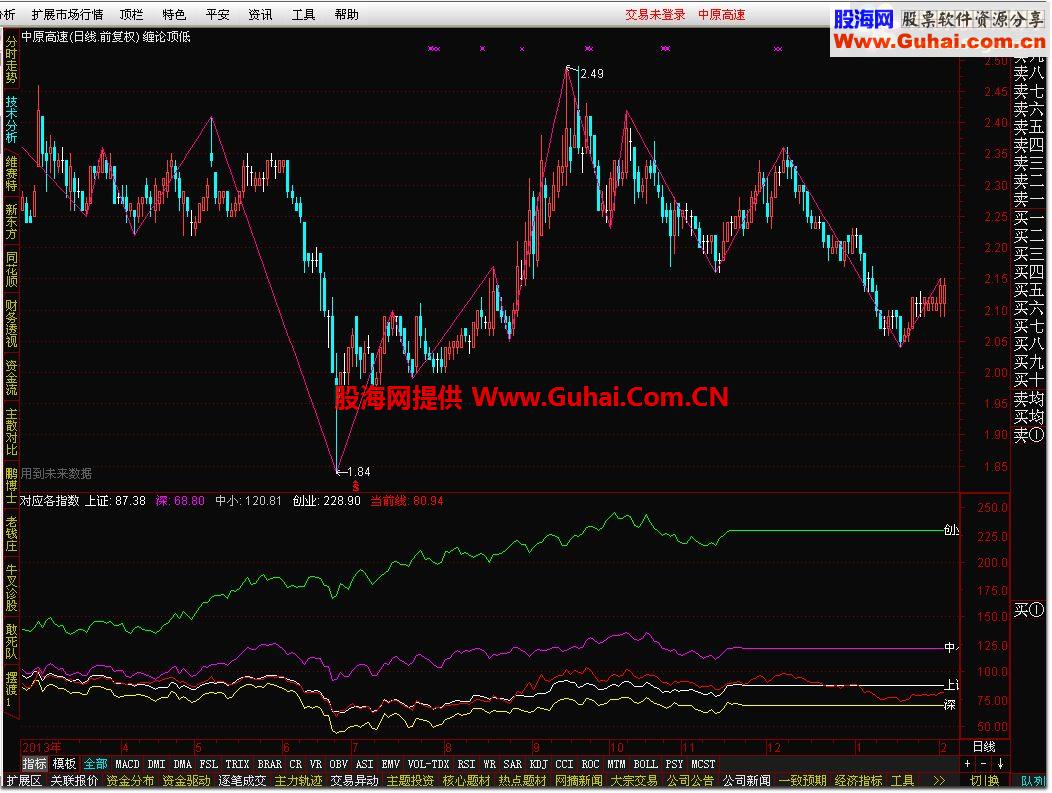Open the 主题投资 bottom tab
Screen dimensions: 1052x793
(411, 781)
